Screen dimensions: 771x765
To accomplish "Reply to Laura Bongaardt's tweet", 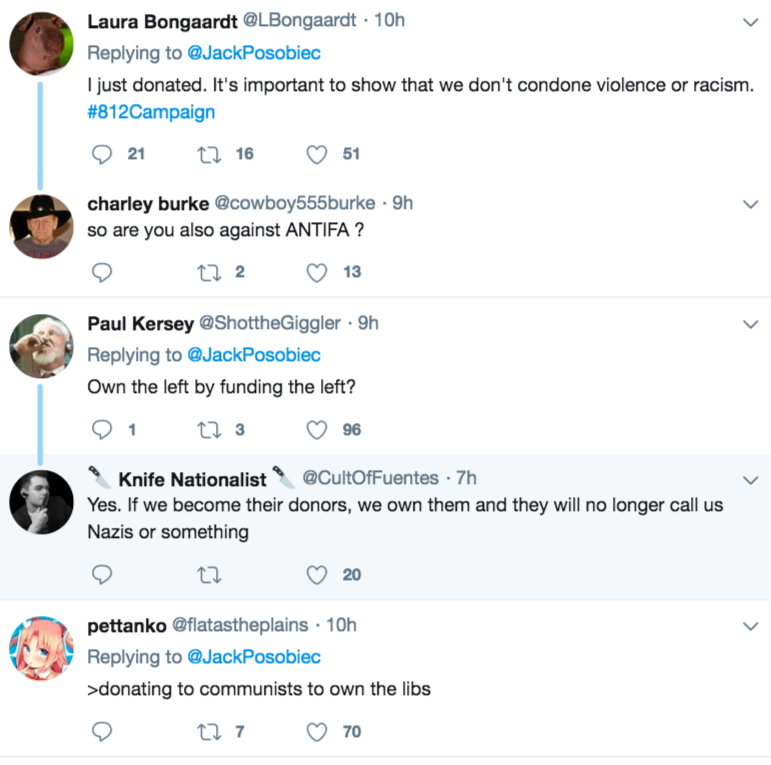I will point(102,154).
